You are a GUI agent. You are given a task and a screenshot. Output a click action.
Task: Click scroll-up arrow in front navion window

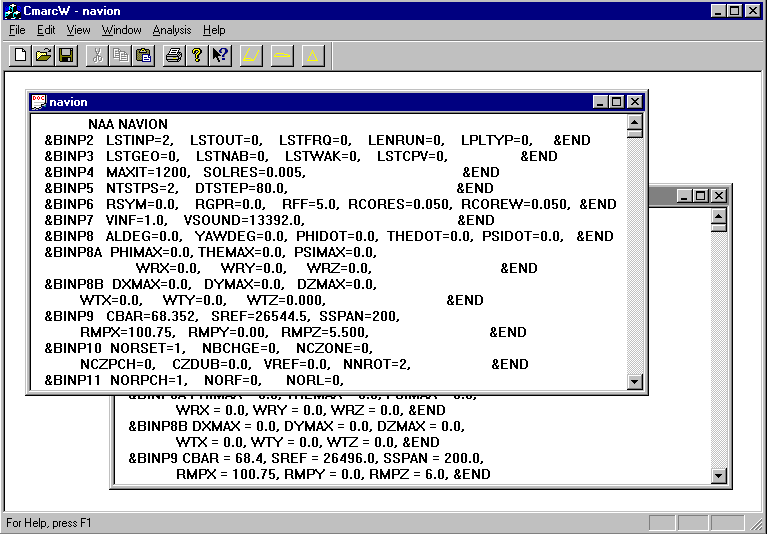(634, 122)
